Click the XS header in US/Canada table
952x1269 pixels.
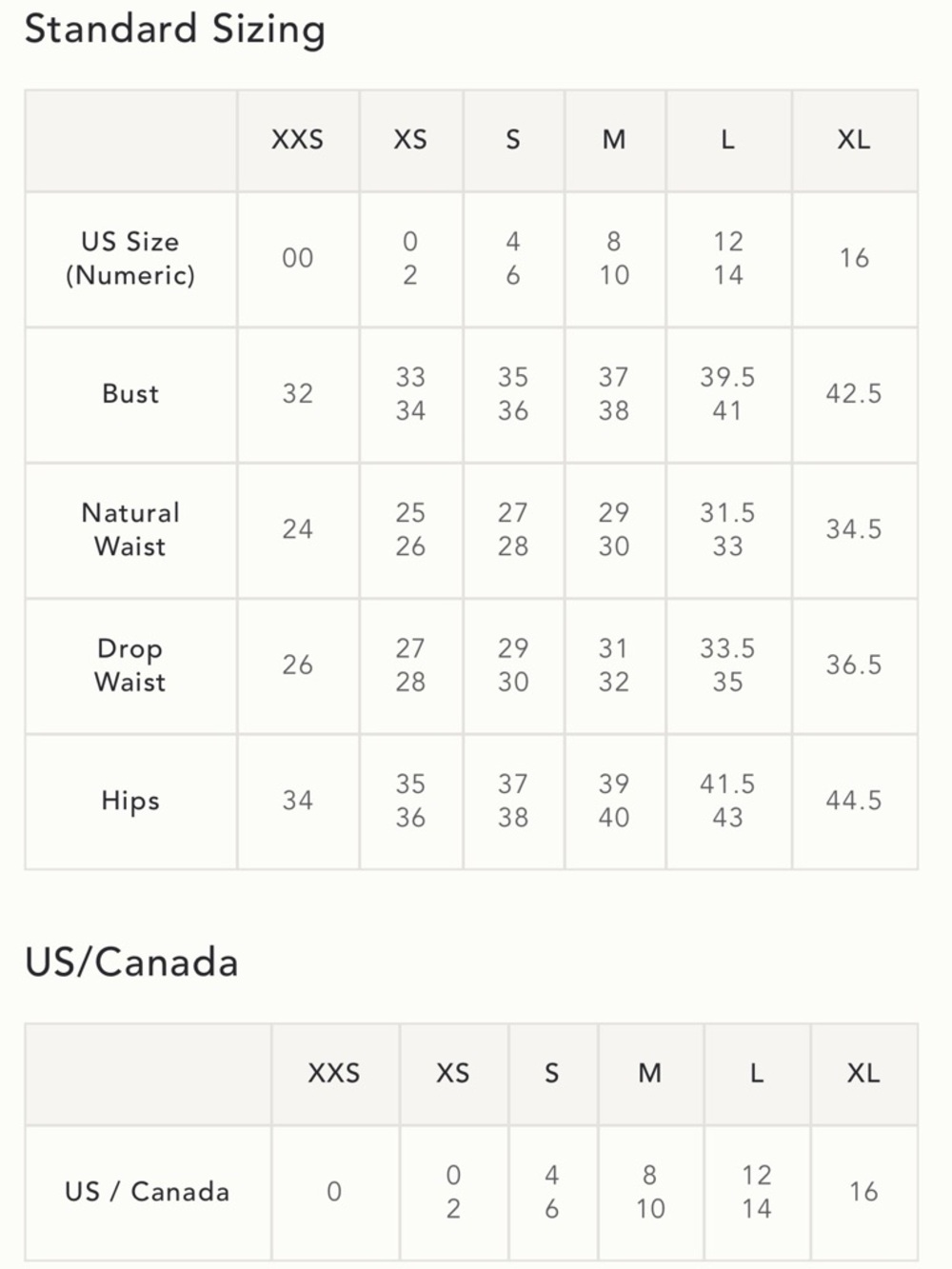(x=453, y=1074)
